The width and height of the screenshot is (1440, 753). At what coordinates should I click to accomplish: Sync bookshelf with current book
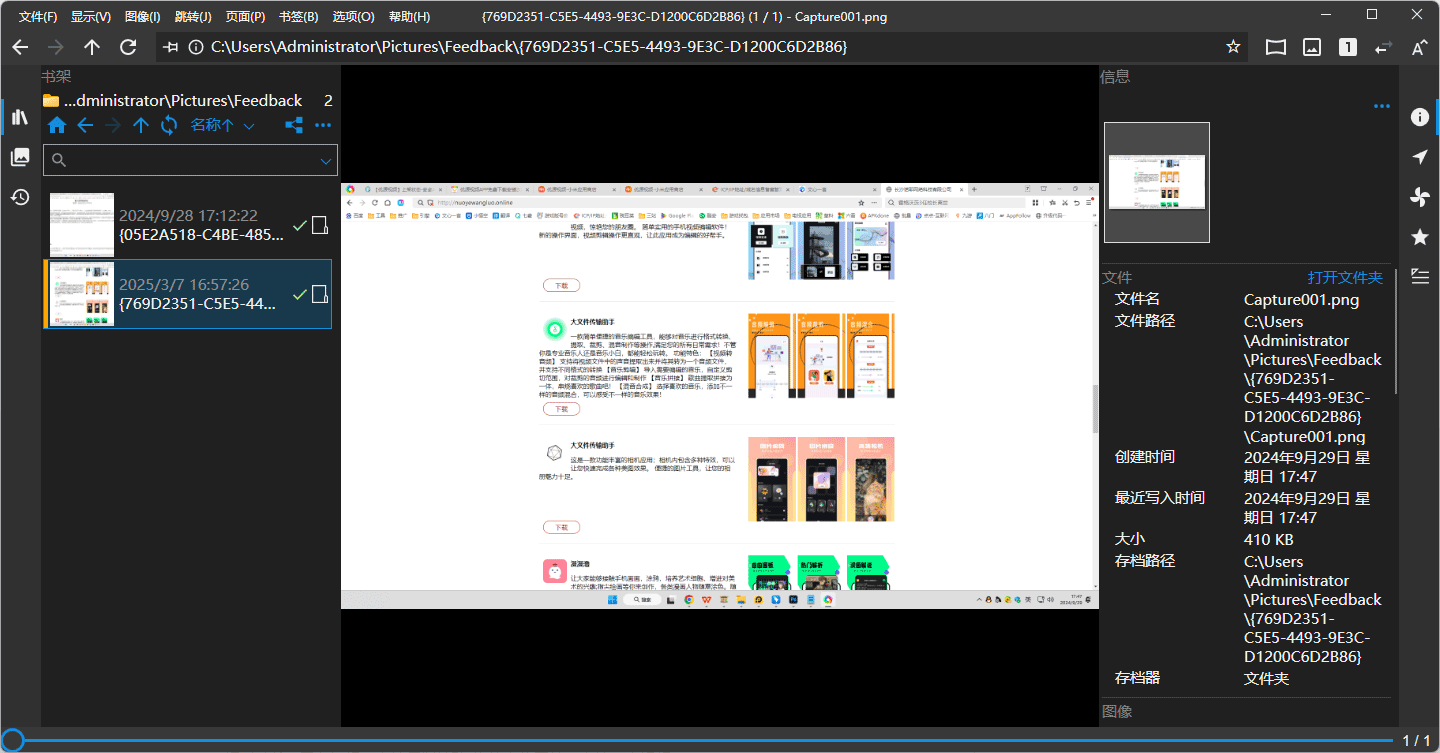pyautogui.click(x=169, y=125)
